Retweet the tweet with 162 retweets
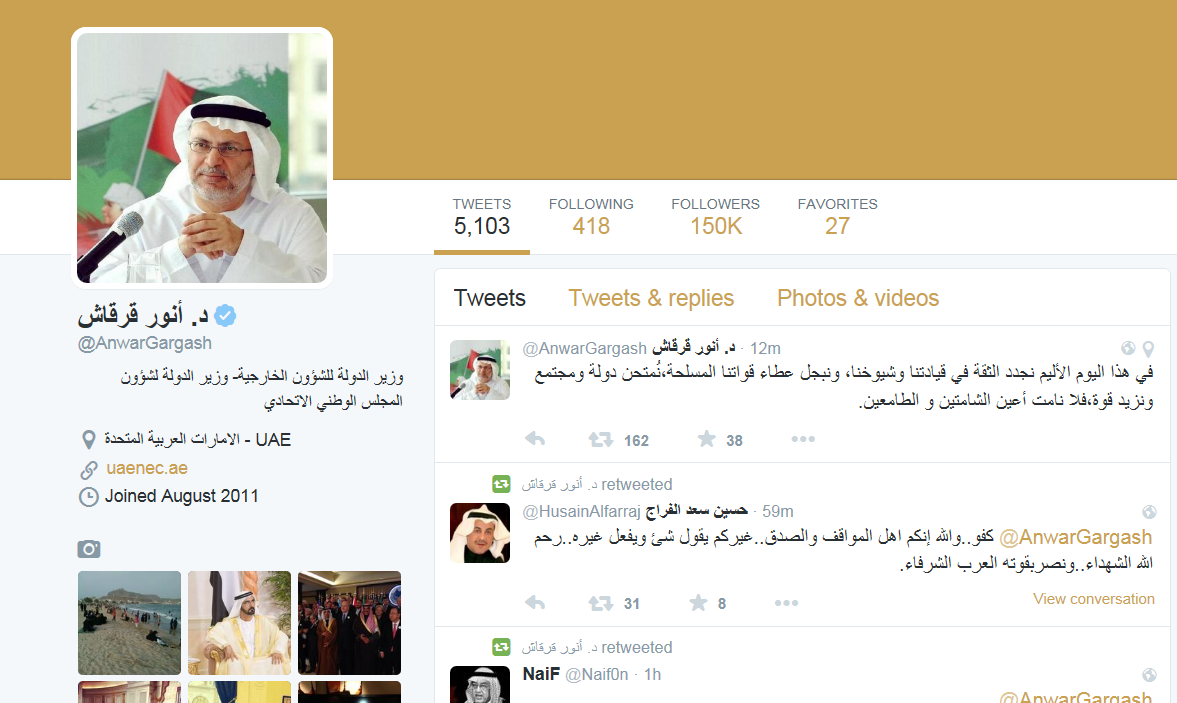Image resolution: width=1177 pixels, height=703 pixels. (x=601, y=439)
